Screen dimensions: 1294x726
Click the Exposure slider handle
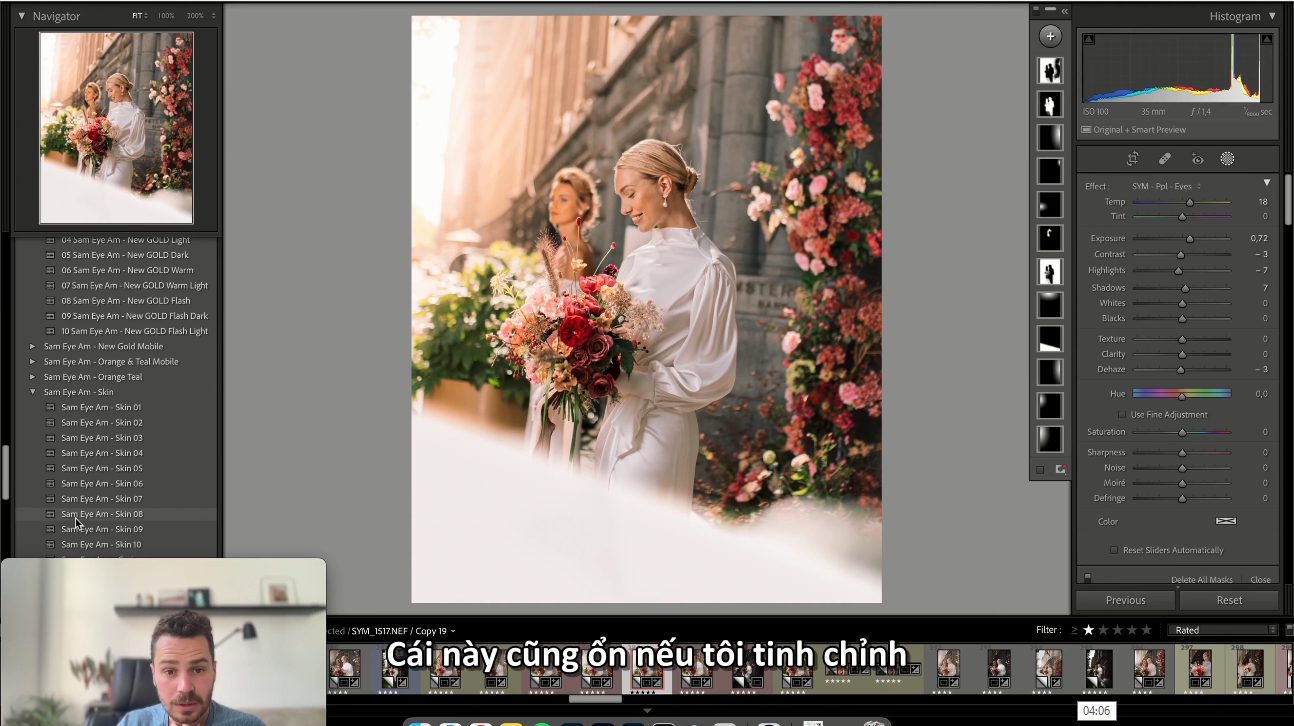click(x=1189, y=239)
